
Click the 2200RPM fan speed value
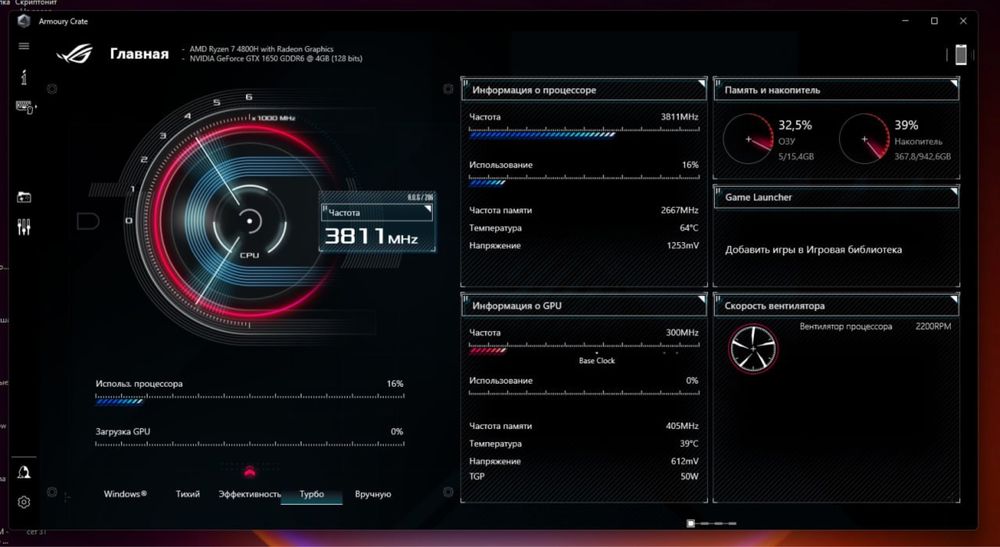(933, 326)
